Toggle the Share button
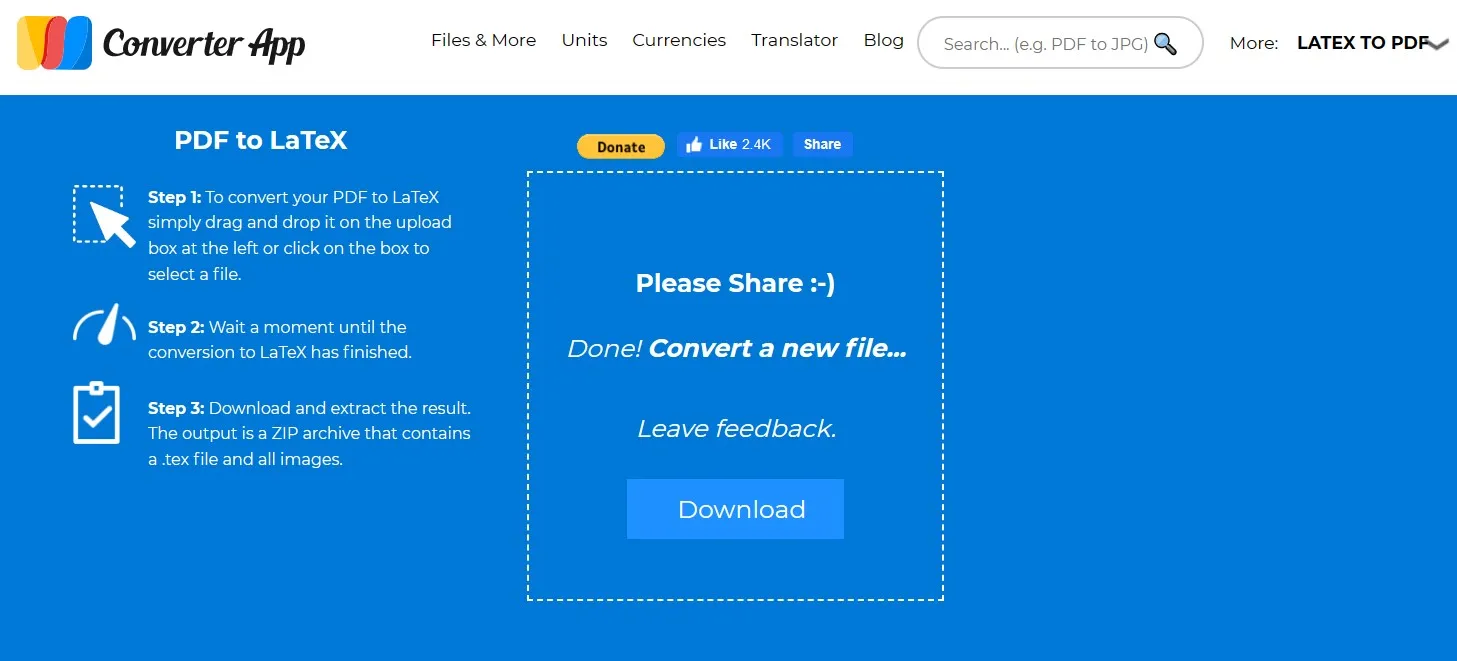 [x=822, y=143]
